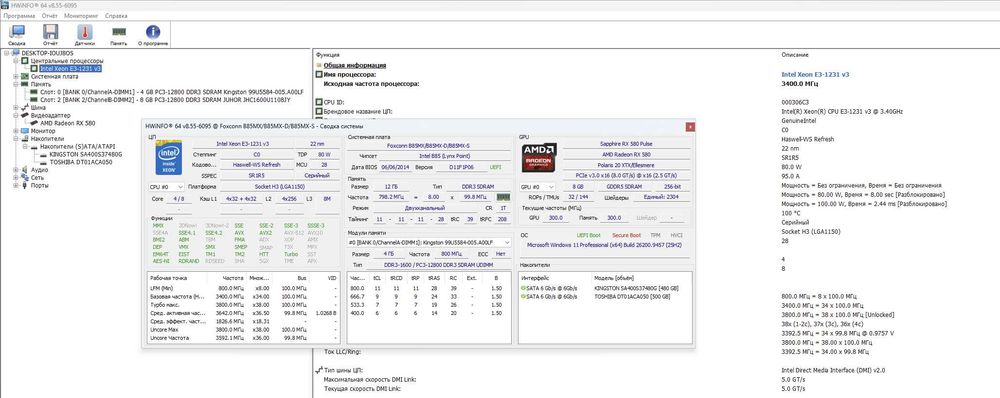This screenshot has height=398, width=1000.
Task: Open the Отчёт menu in menu bar
Action: (50, 15)
